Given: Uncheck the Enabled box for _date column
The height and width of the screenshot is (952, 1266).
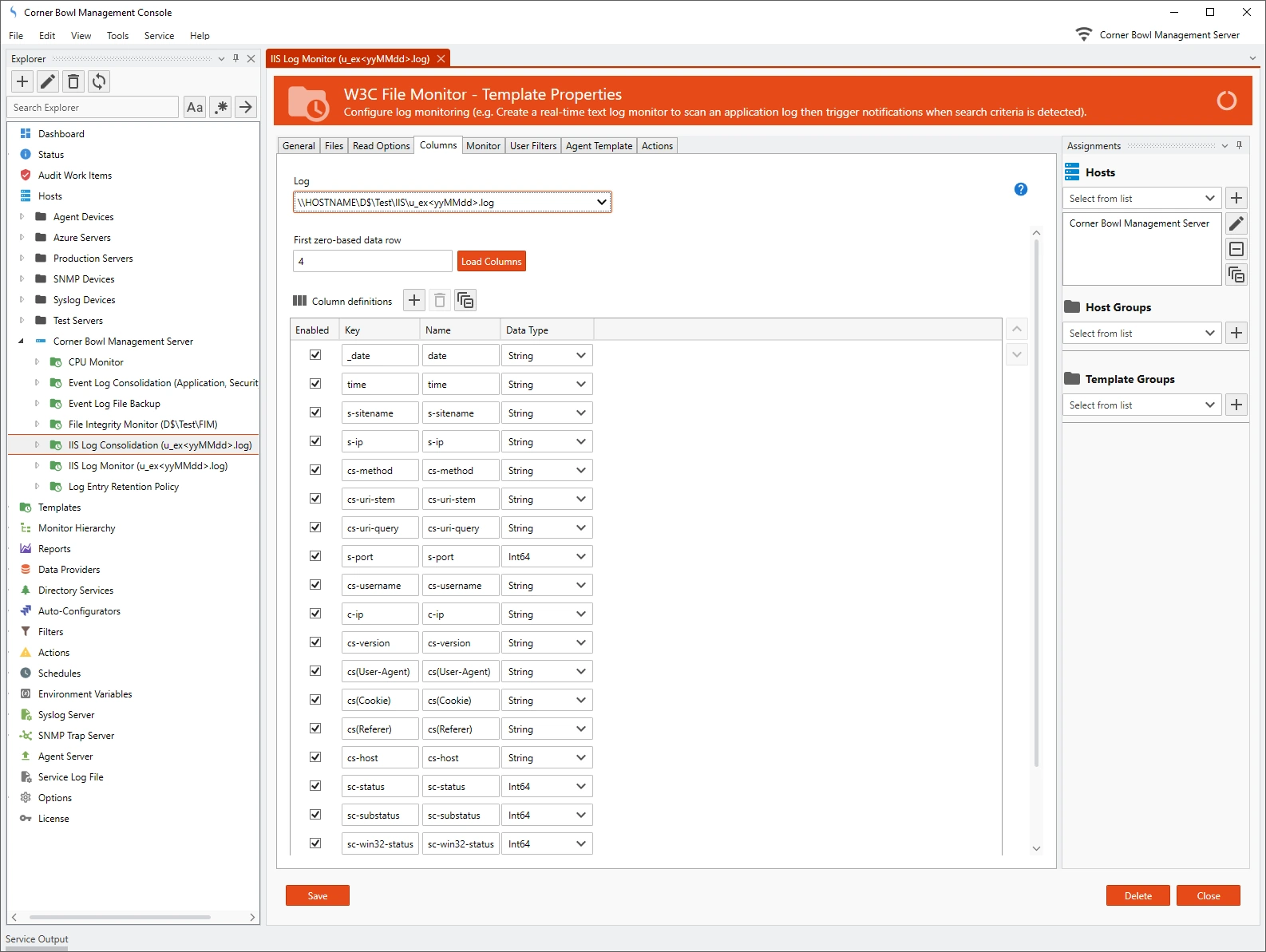Looking at the screenshot, I should (x=315, y=355).
